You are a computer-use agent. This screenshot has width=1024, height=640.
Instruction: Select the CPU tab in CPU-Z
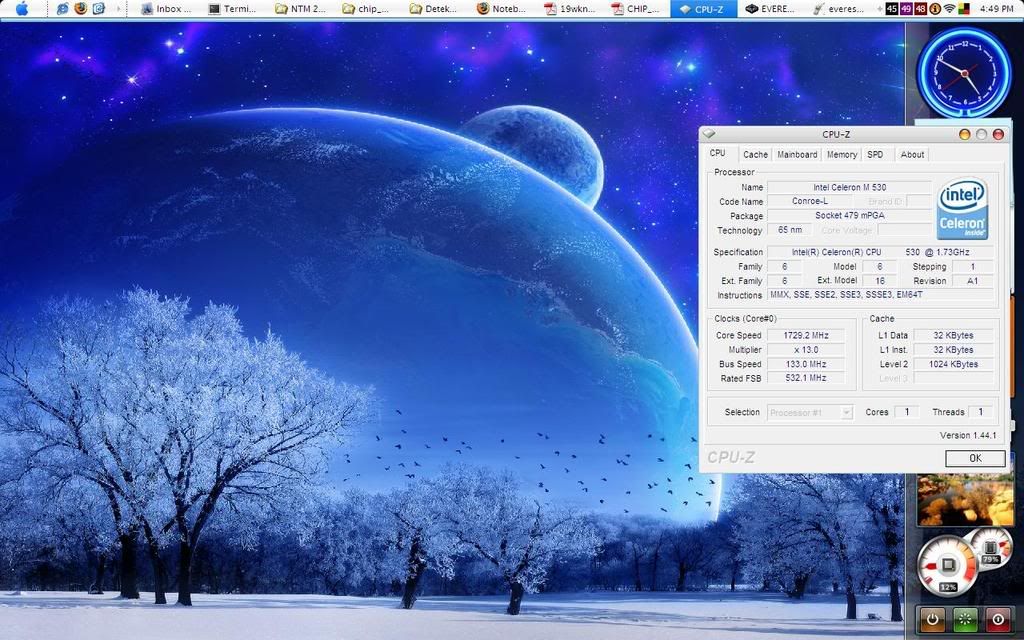718,153
